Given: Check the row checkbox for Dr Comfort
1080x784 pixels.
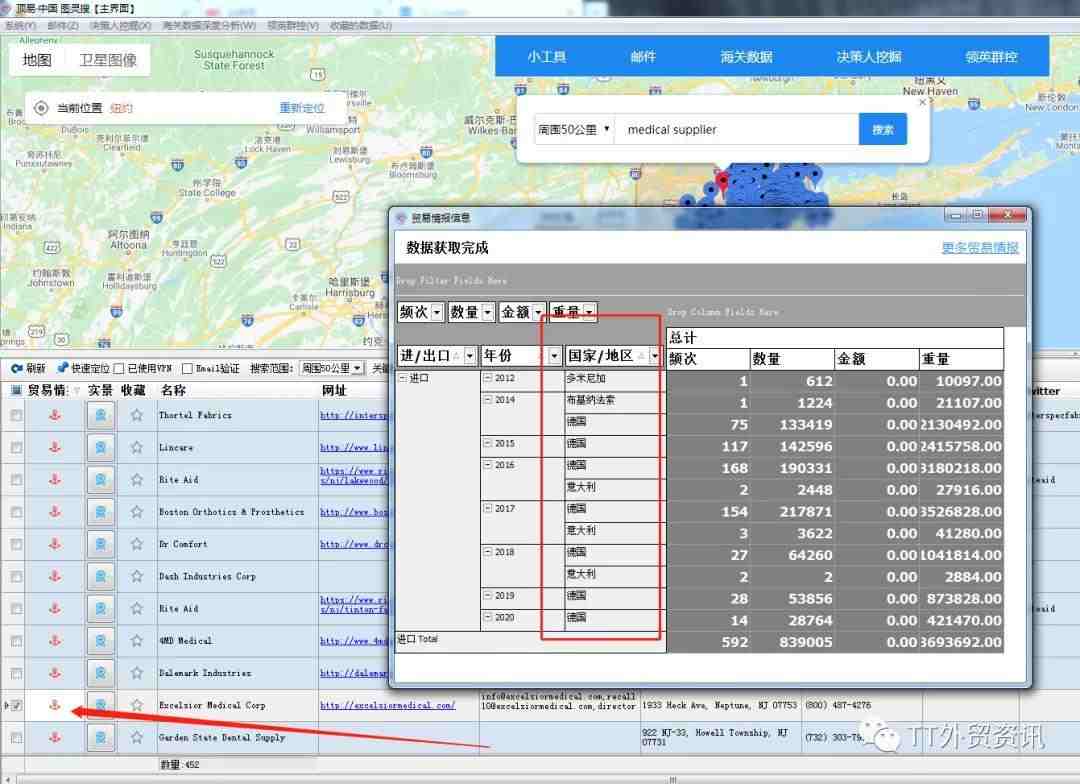Looking at the screenshot, I should click(17, 544).
